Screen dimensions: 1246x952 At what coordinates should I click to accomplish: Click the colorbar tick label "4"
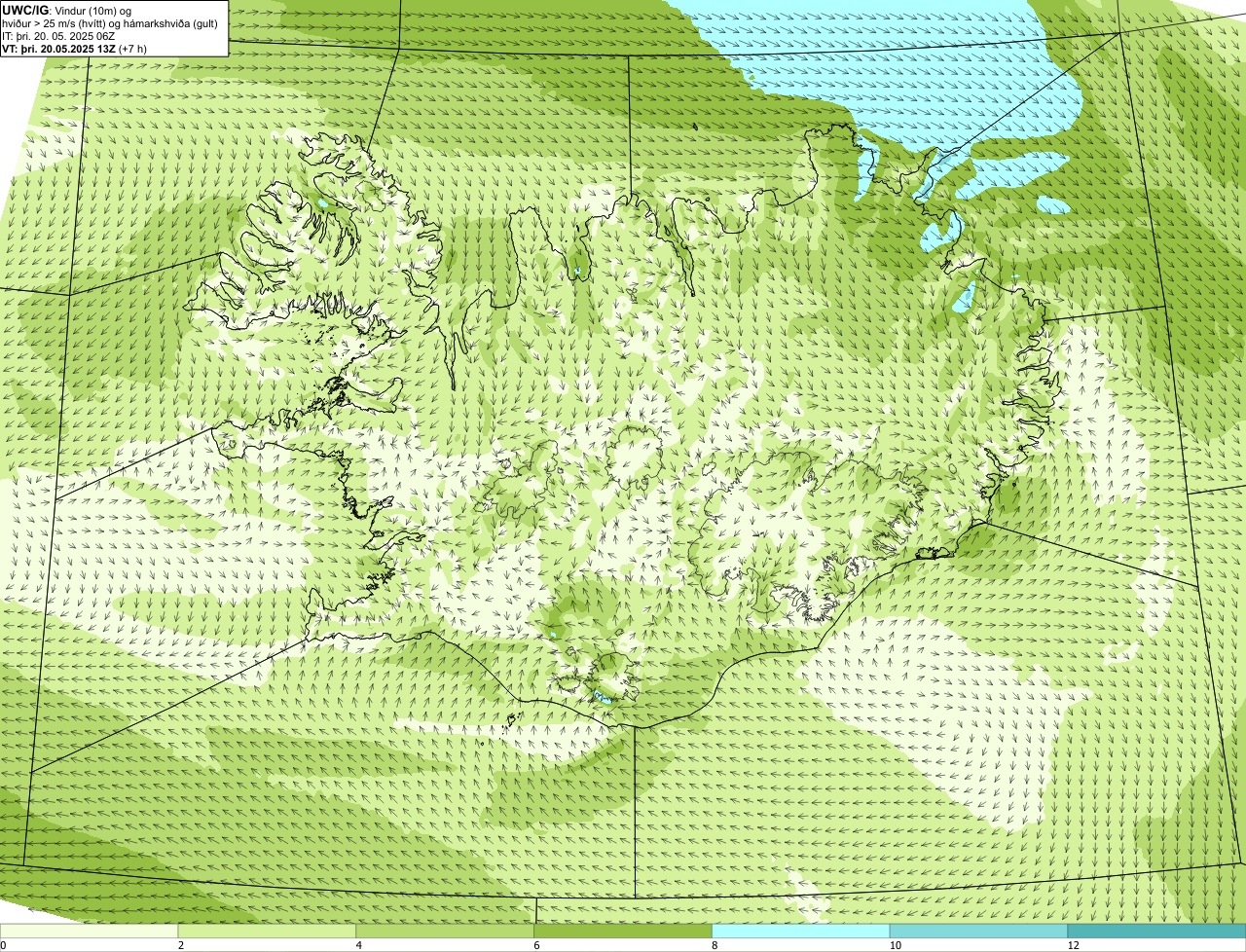pos(359,945)
